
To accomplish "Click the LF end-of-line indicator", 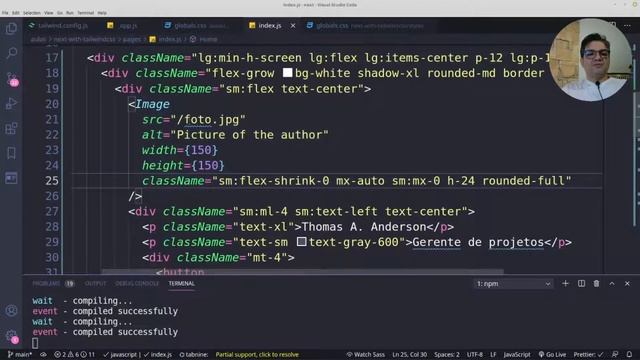I will click(x=493, y=355).
